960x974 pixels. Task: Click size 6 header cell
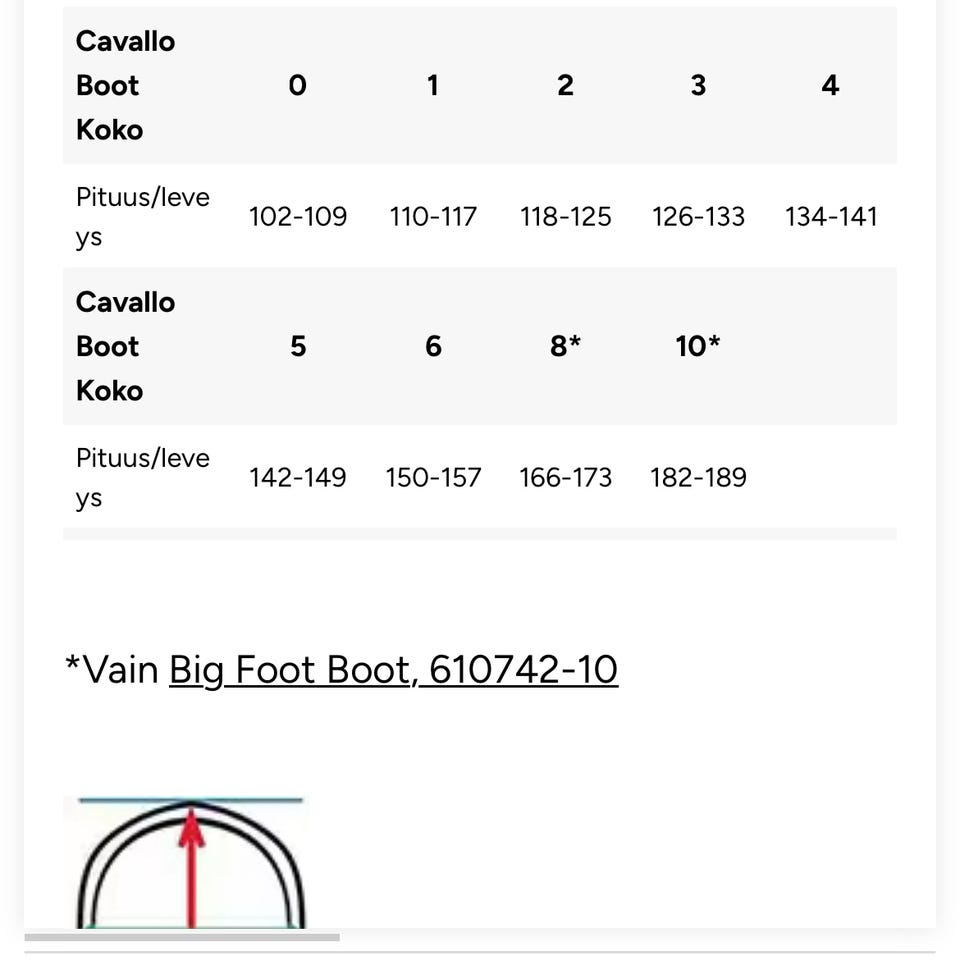pos(433,347)
